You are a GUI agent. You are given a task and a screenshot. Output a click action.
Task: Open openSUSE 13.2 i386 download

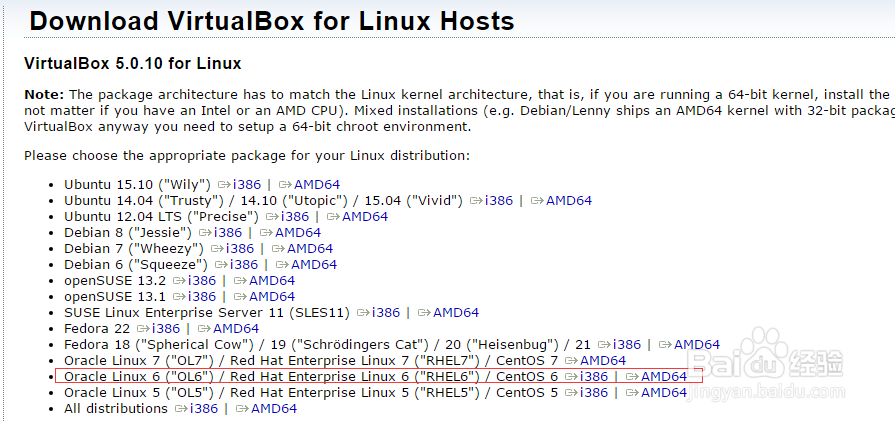[x=202, y=280]
